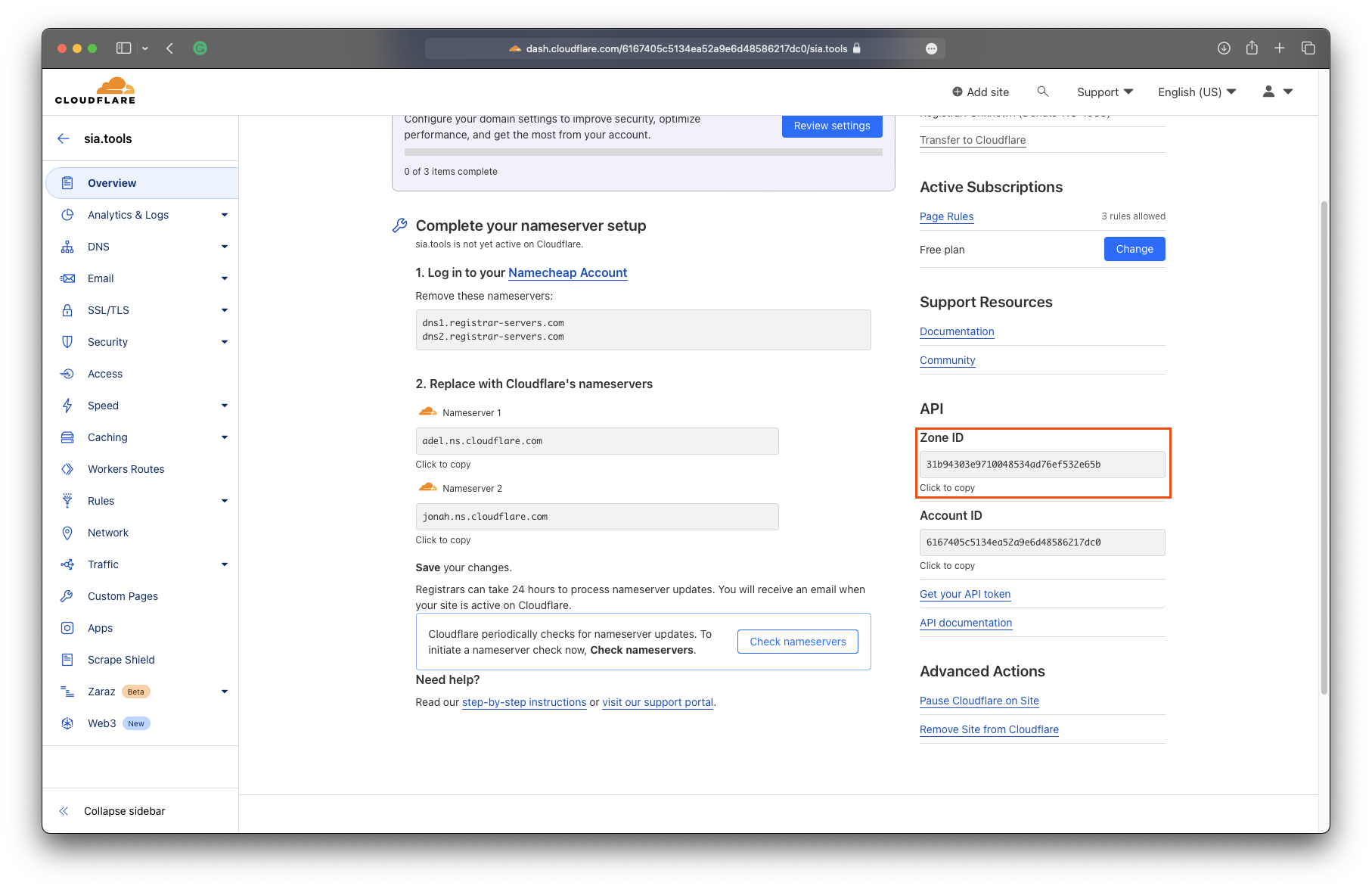Click the Cloudflare logo in header

pos(95,91)
